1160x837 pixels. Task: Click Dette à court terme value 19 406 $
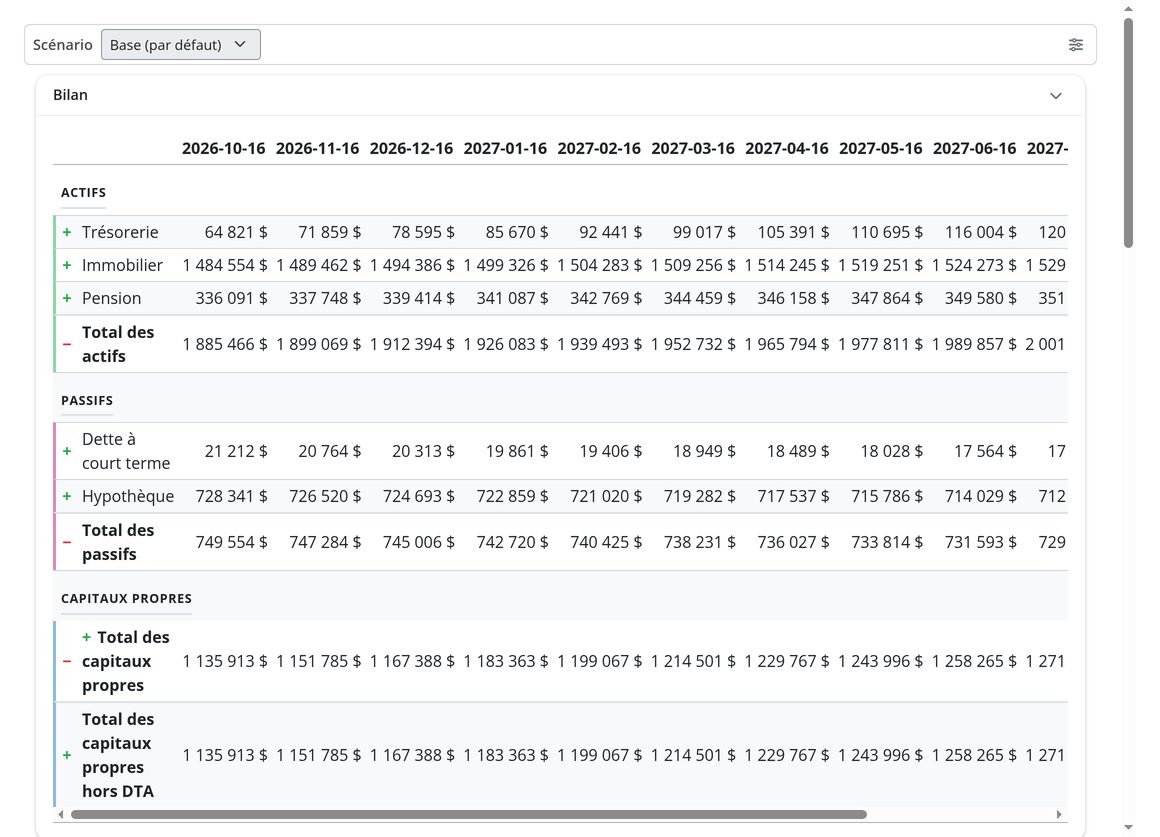coord(610,451)
